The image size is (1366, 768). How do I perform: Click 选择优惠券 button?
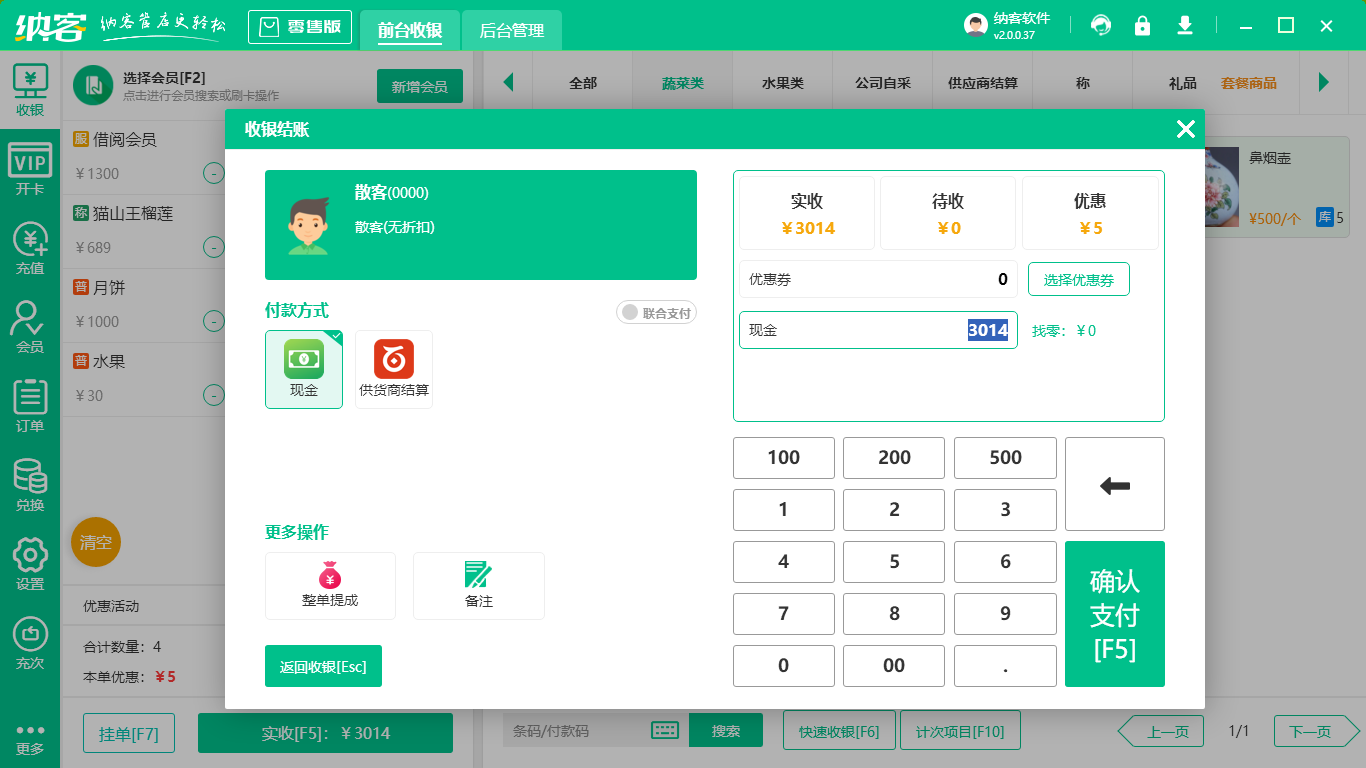(x=1079, y=279)
